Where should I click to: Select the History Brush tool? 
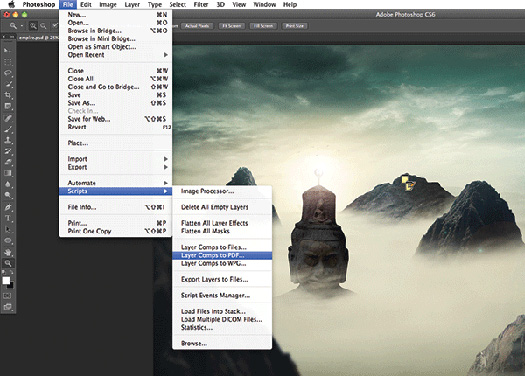click(x=7, y=151)
